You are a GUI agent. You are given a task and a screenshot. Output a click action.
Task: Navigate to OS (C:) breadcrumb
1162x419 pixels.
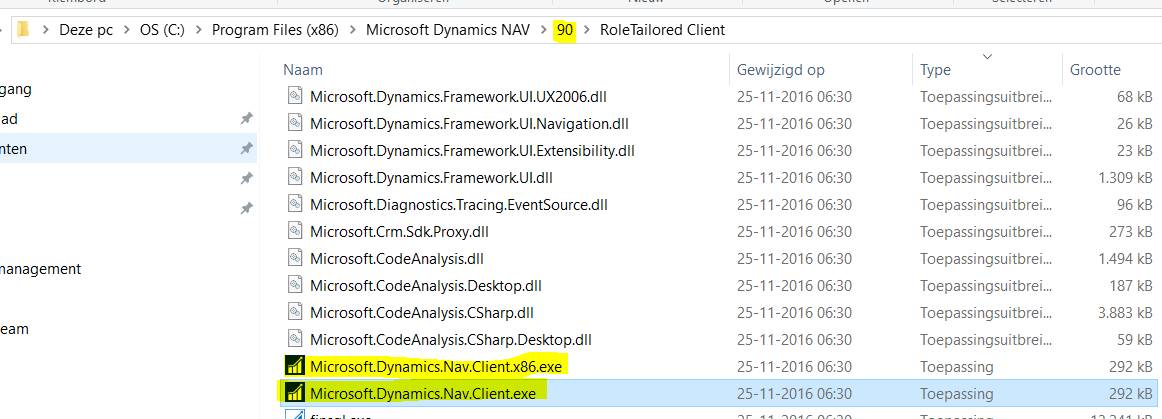(x=162, y=30)
